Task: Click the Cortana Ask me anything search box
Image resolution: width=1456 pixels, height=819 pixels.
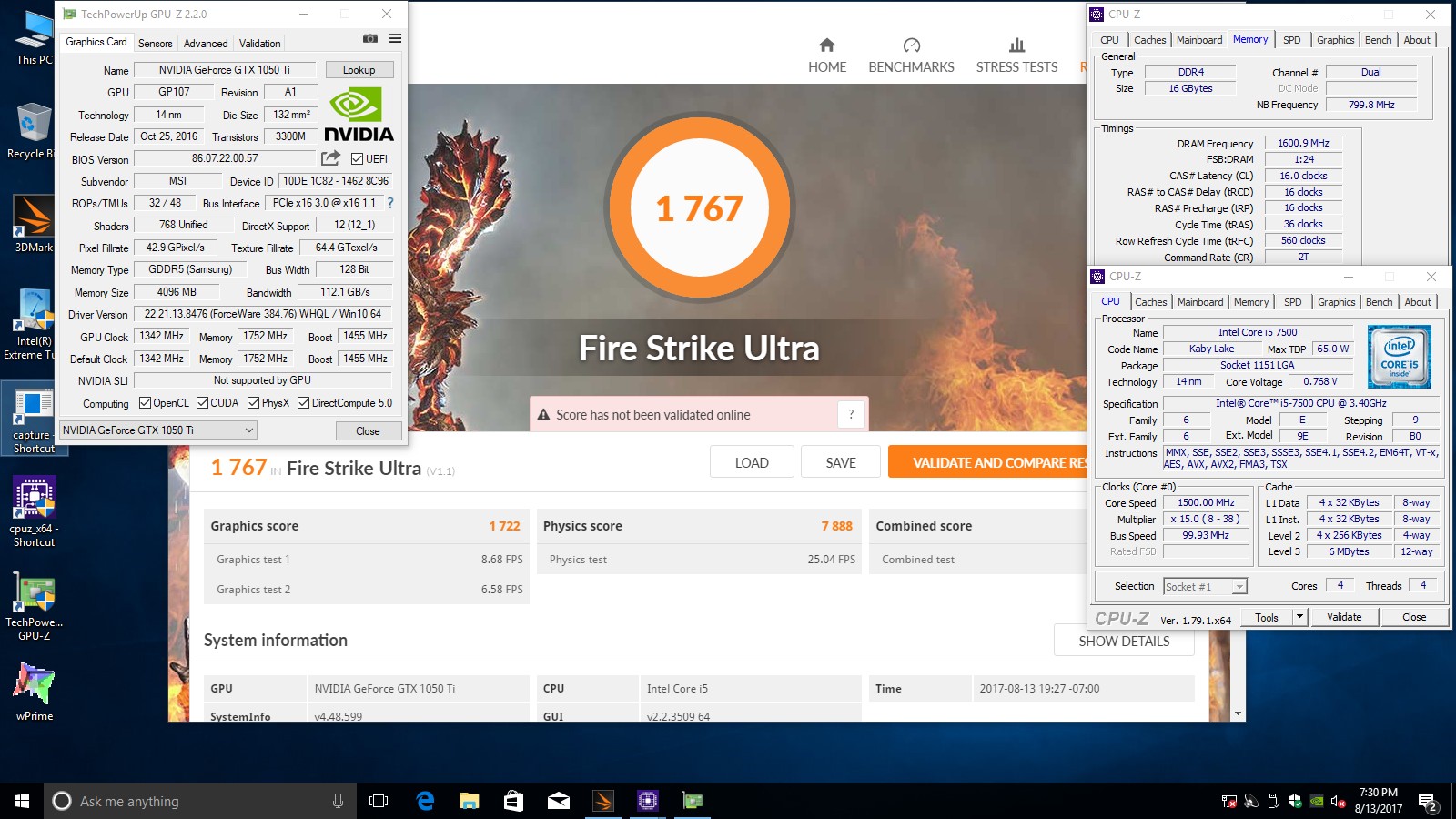Action: tap(198, 801)
